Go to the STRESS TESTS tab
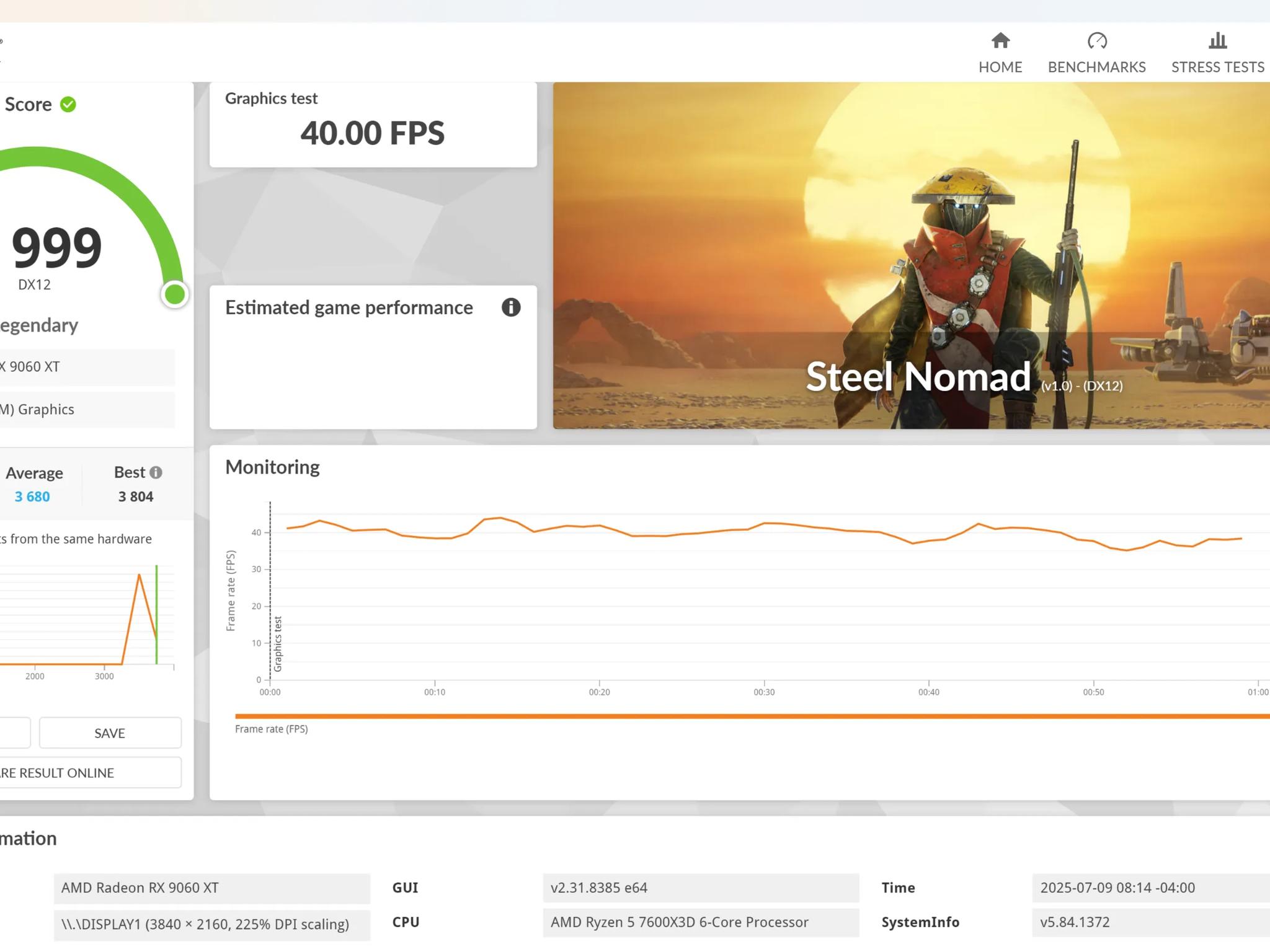The image size is (1270, 952). click(1217, 67)
